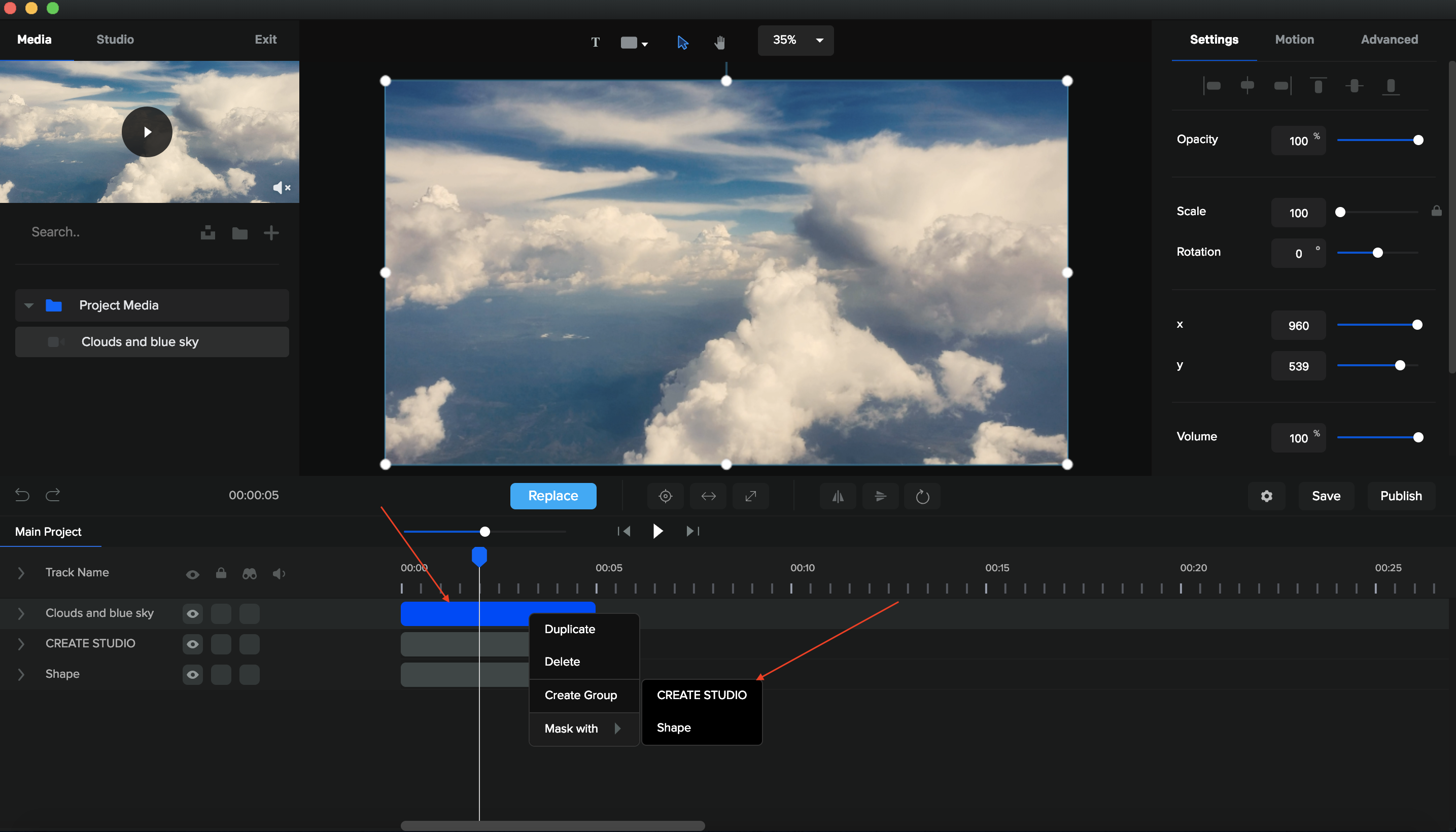Screen dimensions: 1456x832
Task: Click the Save button
Action: pos(1326,496)
